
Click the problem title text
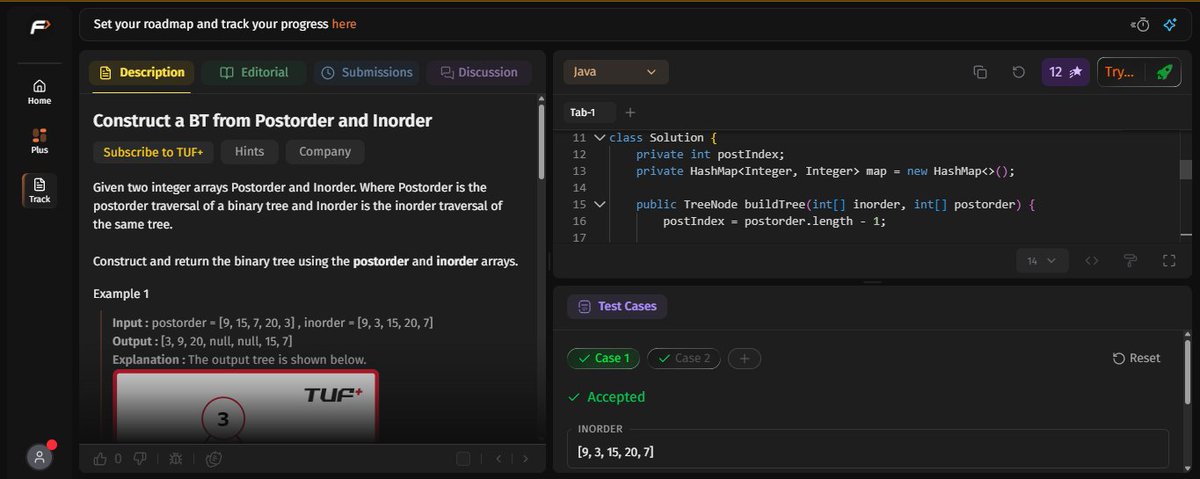pos(262,121)
